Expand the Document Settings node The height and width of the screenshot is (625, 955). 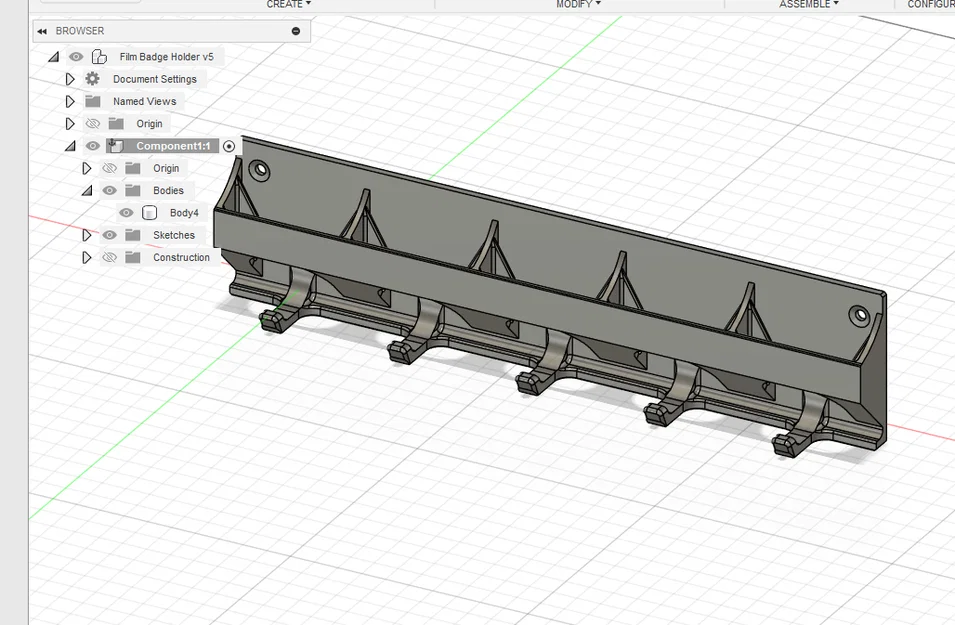pos(70,79)
